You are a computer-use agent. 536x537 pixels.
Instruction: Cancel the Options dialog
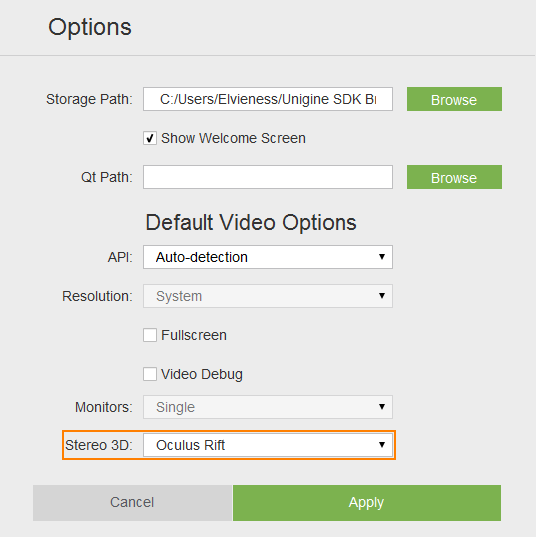pos(133,503)
